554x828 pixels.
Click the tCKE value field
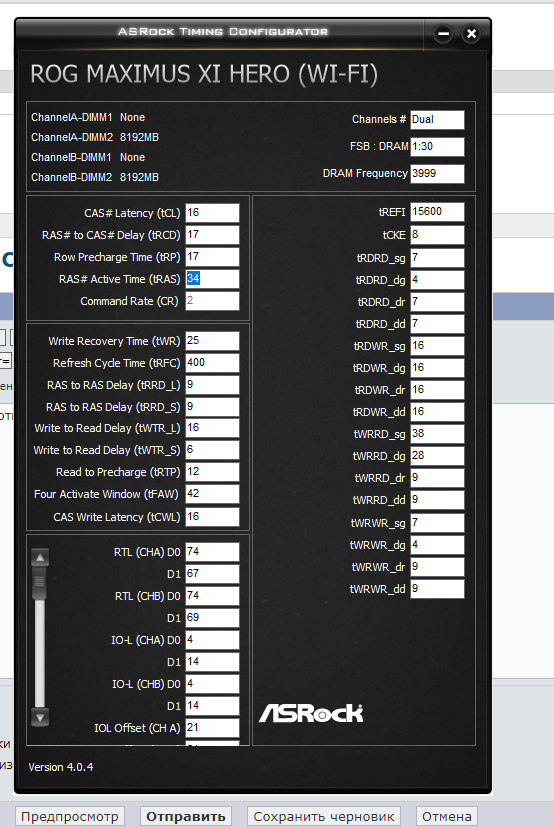tap(437, 235)
